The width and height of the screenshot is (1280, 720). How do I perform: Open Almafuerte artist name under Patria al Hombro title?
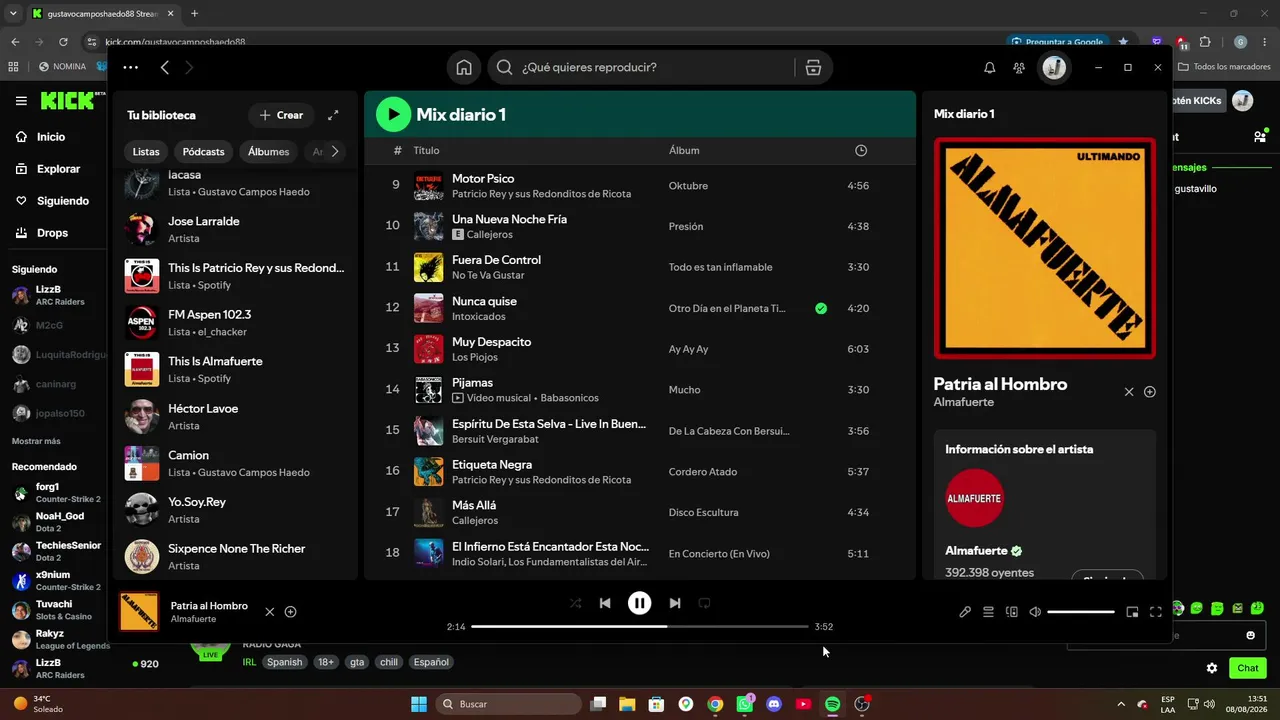point(964,402)
